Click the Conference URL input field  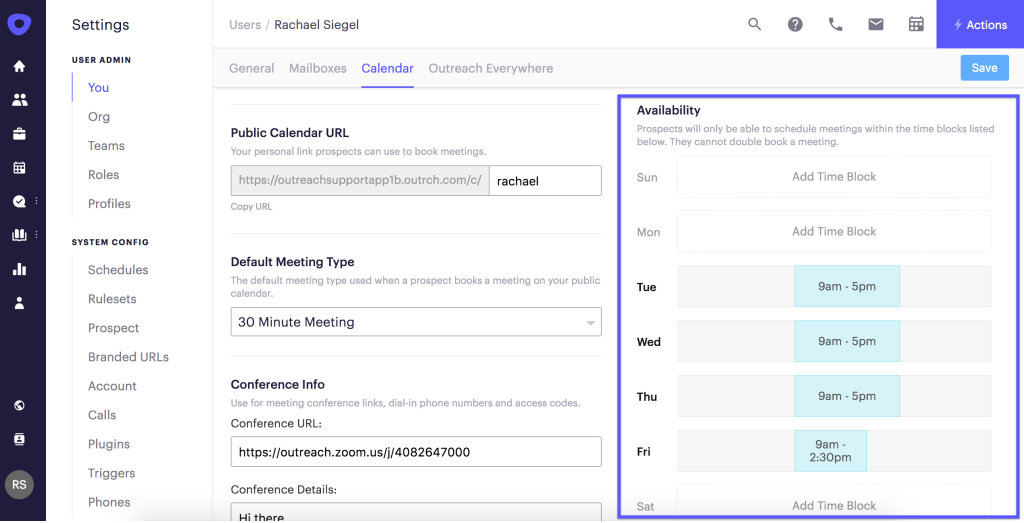(416, 451)
